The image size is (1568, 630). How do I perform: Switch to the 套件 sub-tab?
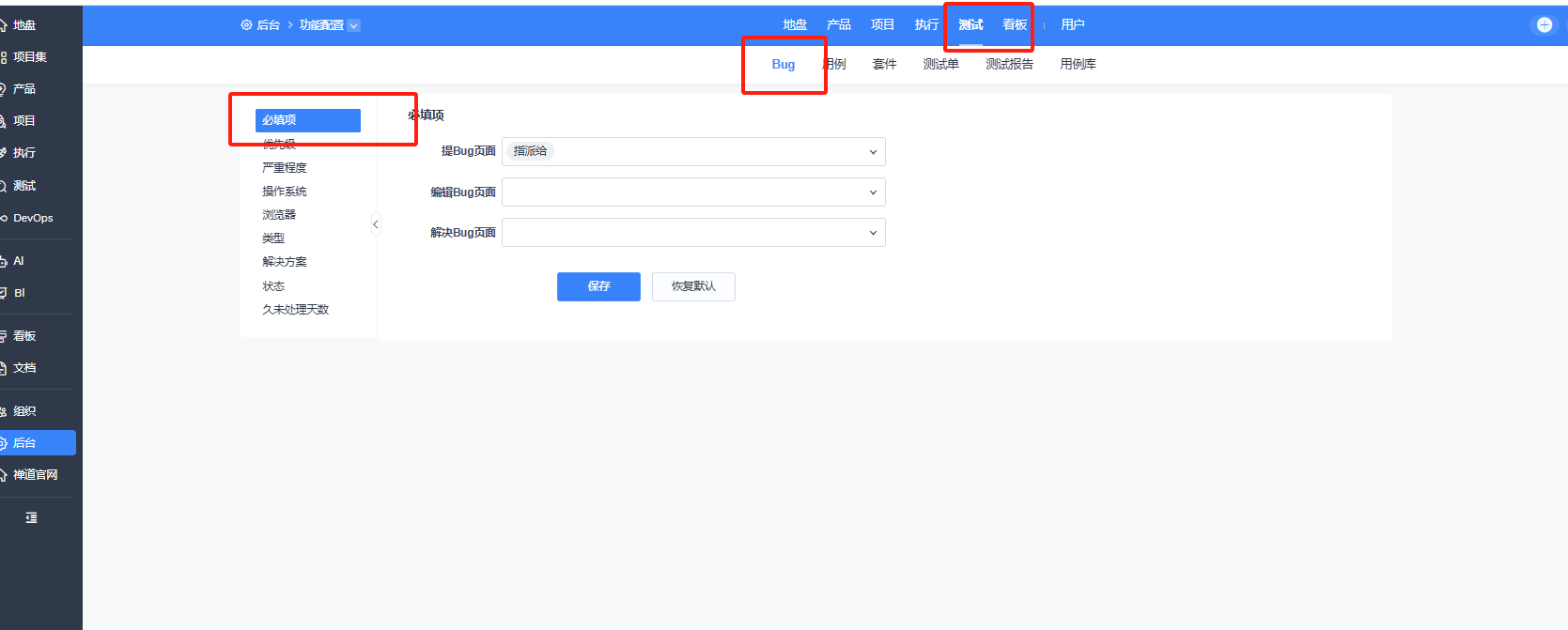pyautogui.click(x=884, y=65)
